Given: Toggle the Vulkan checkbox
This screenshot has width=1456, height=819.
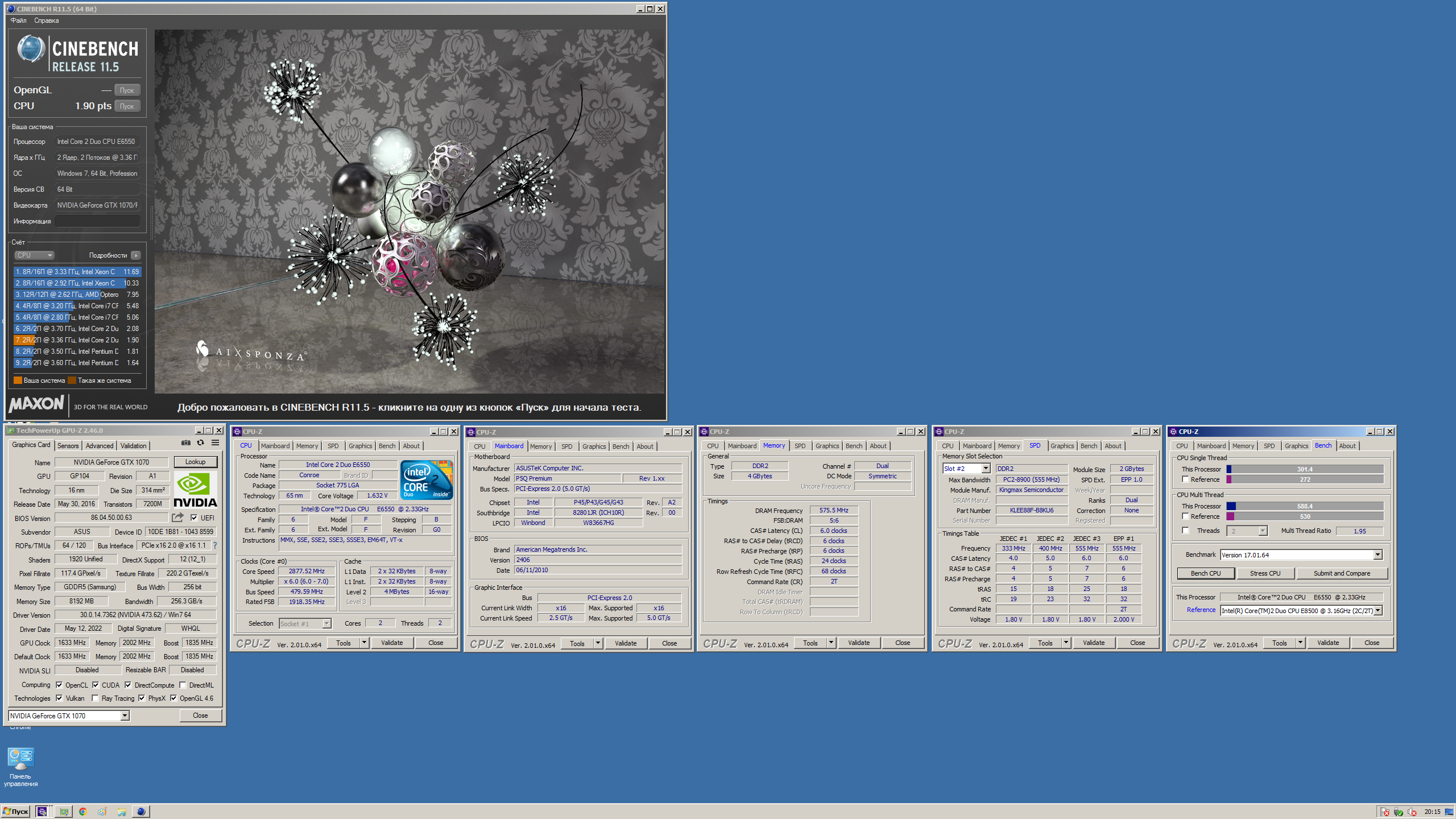Looking at the screenshot, I should (59, 698).
